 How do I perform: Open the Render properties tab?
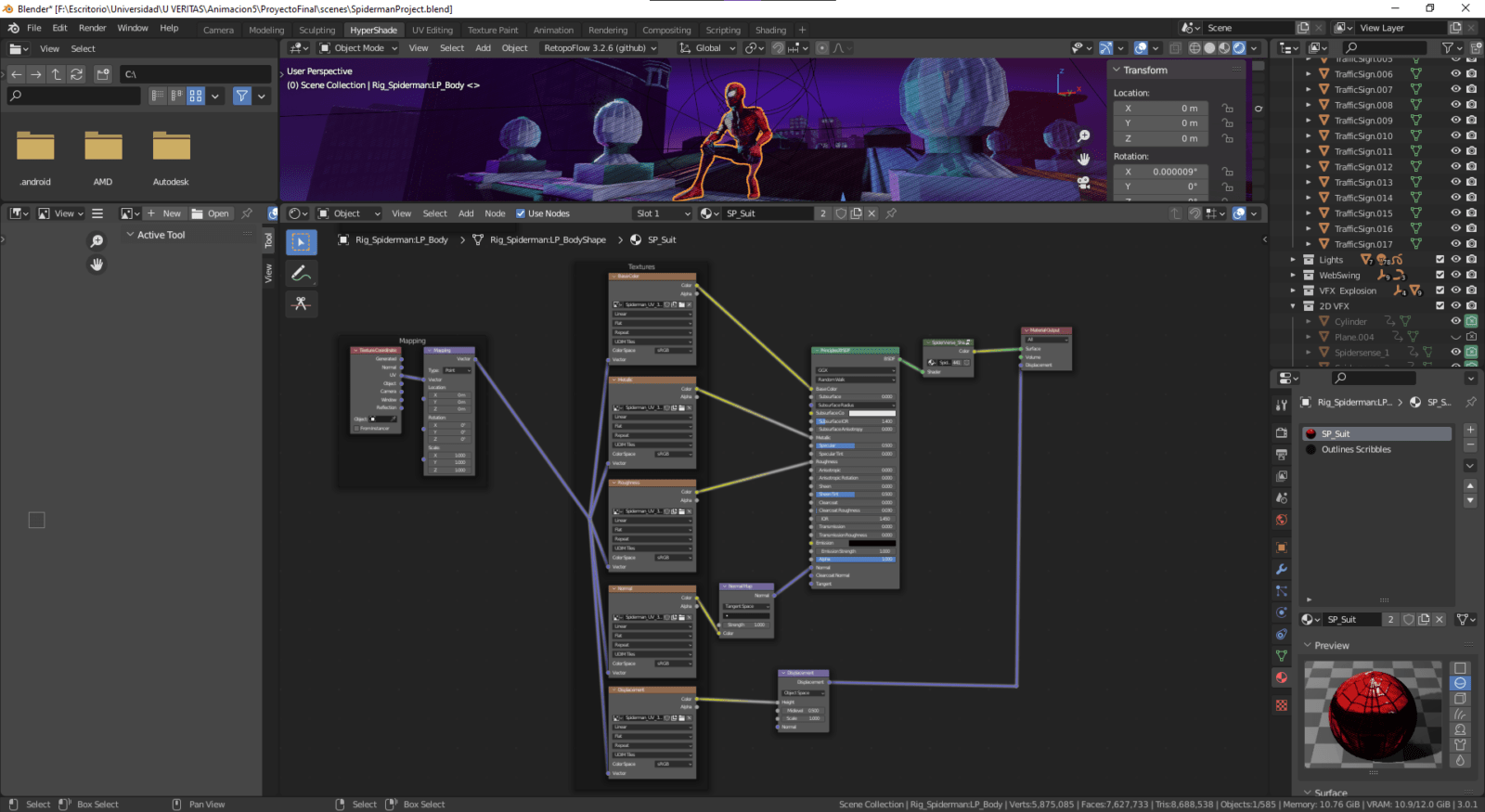(x=1282, y=432)
